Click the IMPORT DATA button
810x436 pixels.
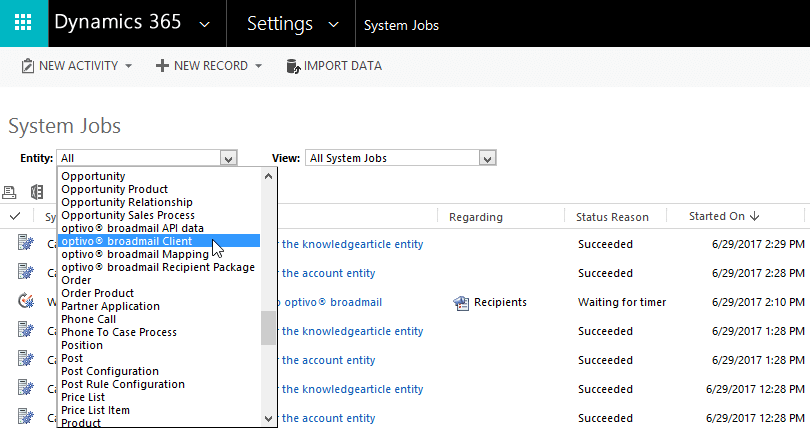(x=334, y=66)
